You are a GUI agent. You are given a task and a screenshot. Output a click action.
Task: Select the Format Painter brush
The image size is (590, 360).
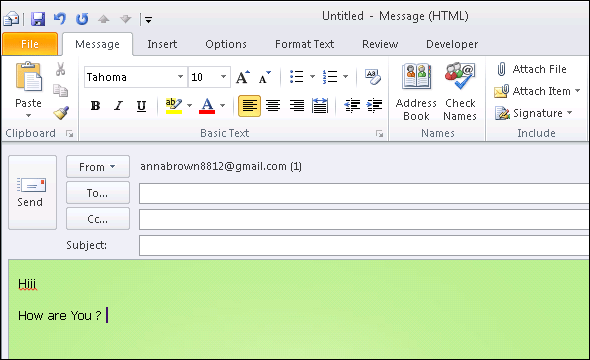(x=61, y=112)
